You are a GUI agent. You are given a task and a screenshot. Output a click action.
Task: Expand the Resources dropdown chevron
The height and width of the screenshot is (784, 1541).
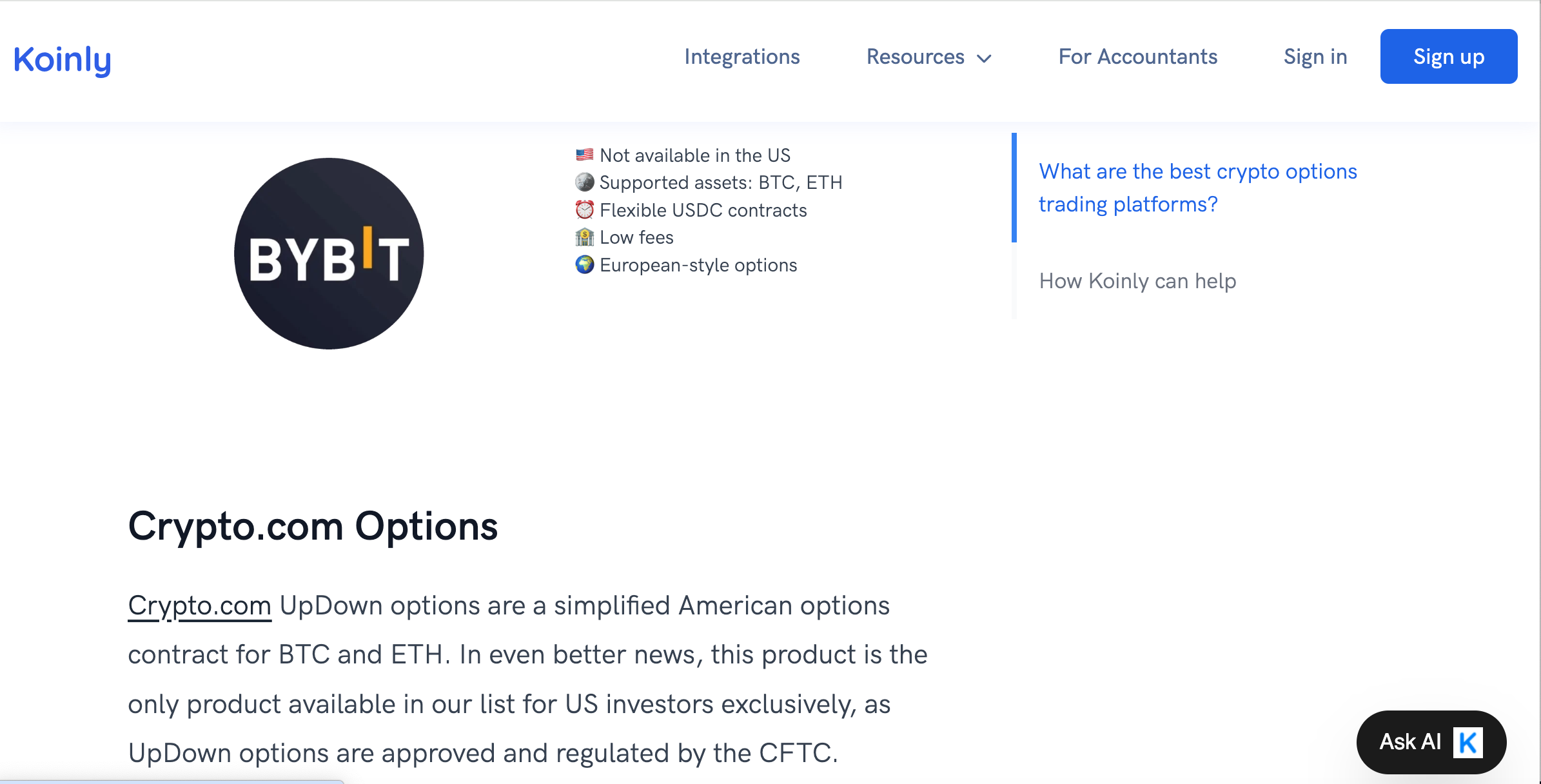pos(984,58)
